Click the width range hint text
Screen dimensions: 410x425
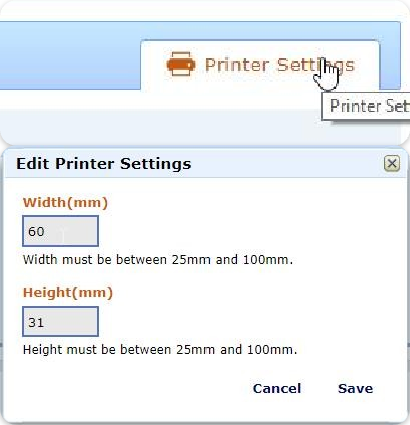coord(158,259)
